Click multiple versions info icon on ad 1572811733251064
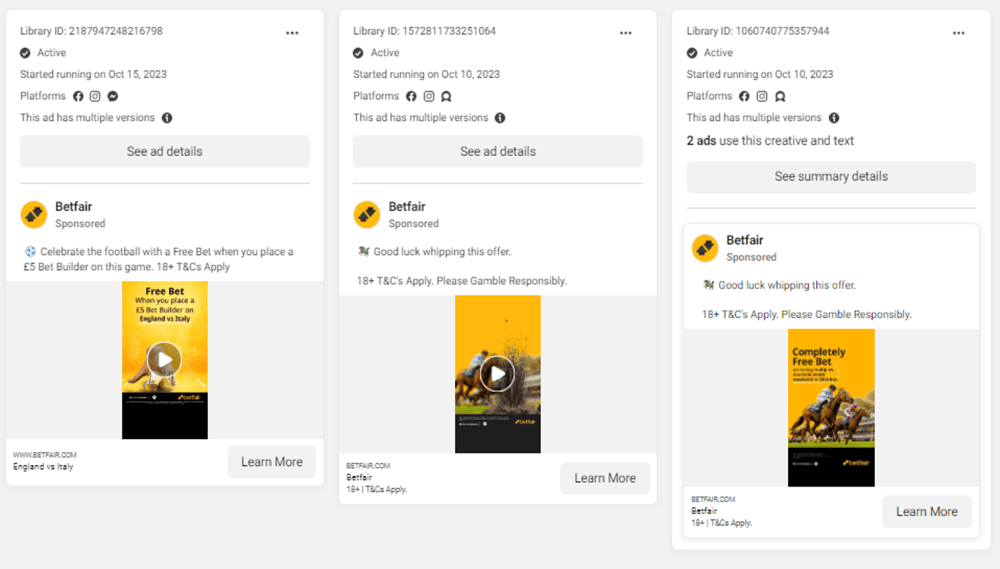1000x569 pixels. (x=500, y=118)
